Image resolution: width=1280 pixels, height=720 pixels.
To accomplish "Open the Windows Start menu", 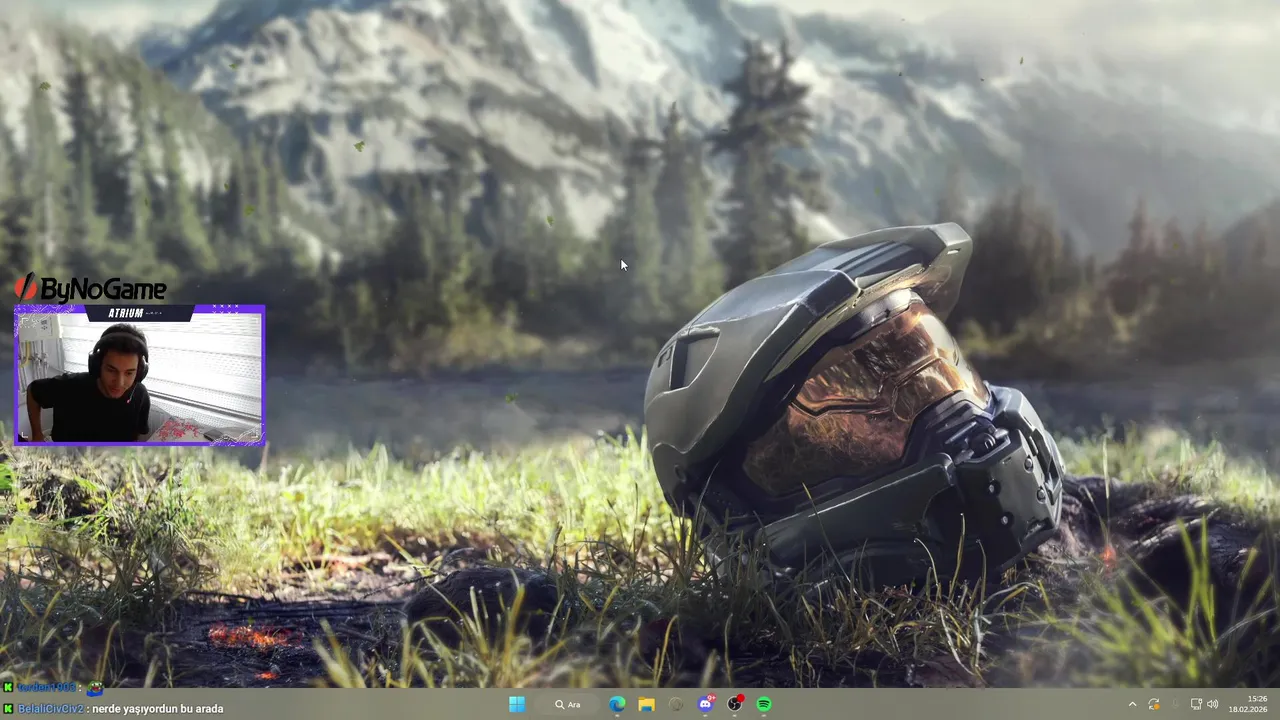I will (516, 704).
